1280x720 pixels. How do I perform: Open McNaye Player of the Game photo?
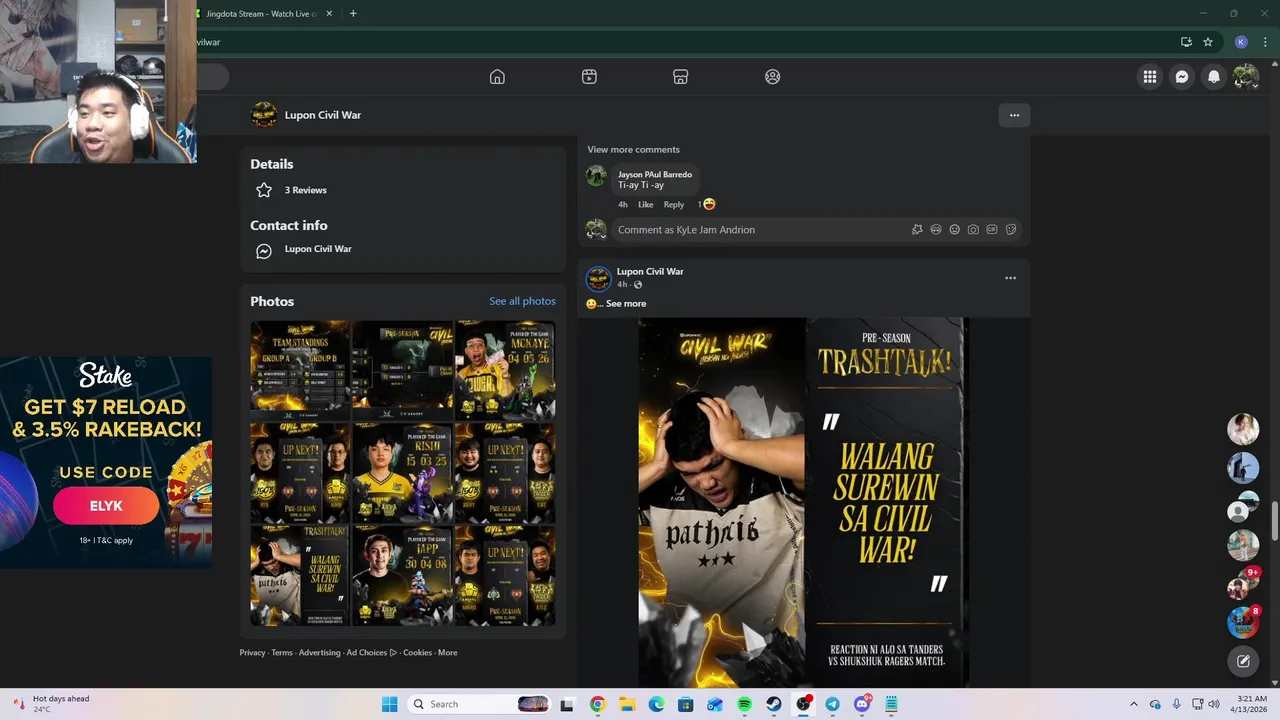coord(505,369)
